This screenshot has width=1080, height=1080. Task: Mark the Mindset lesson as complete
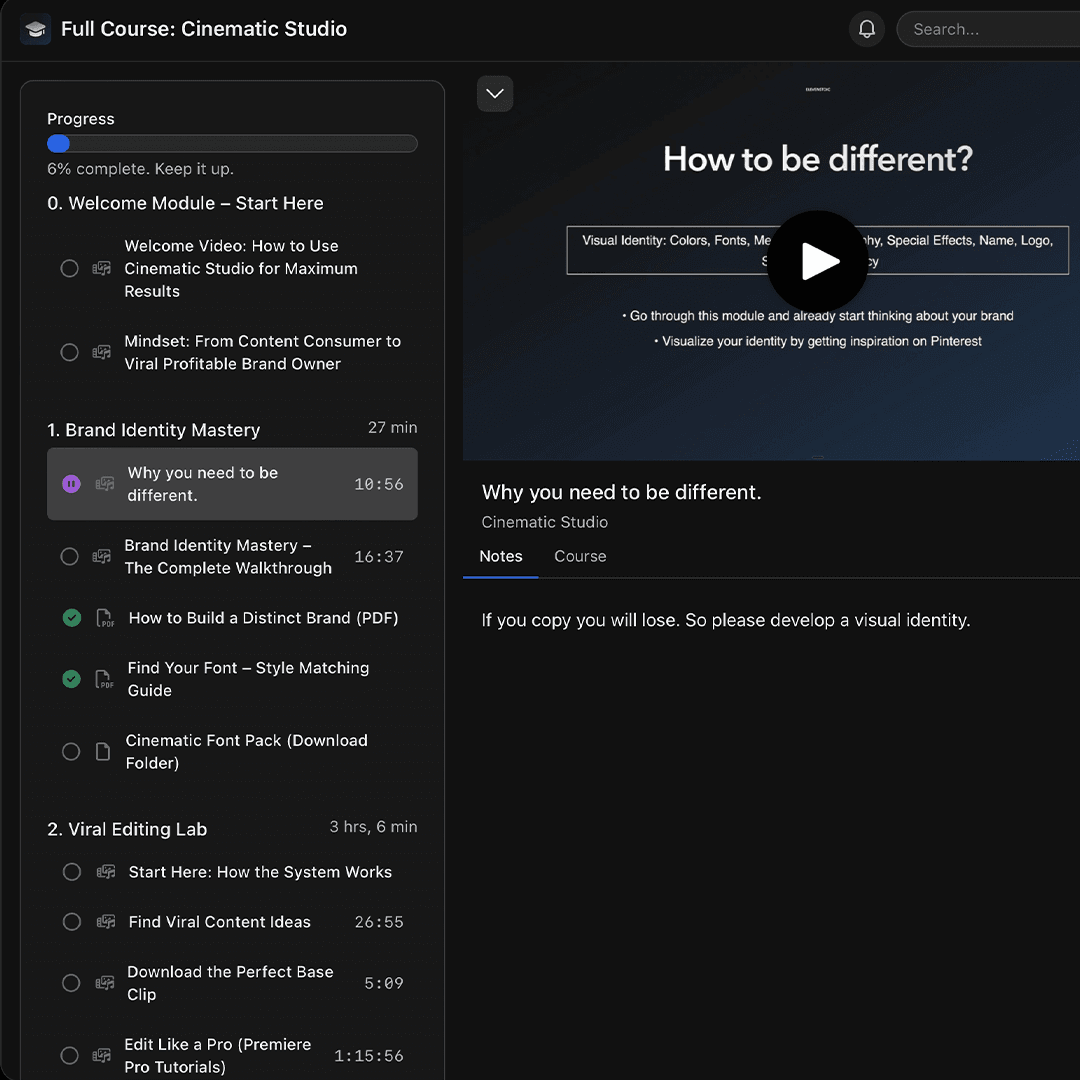(x=69, y=352)
